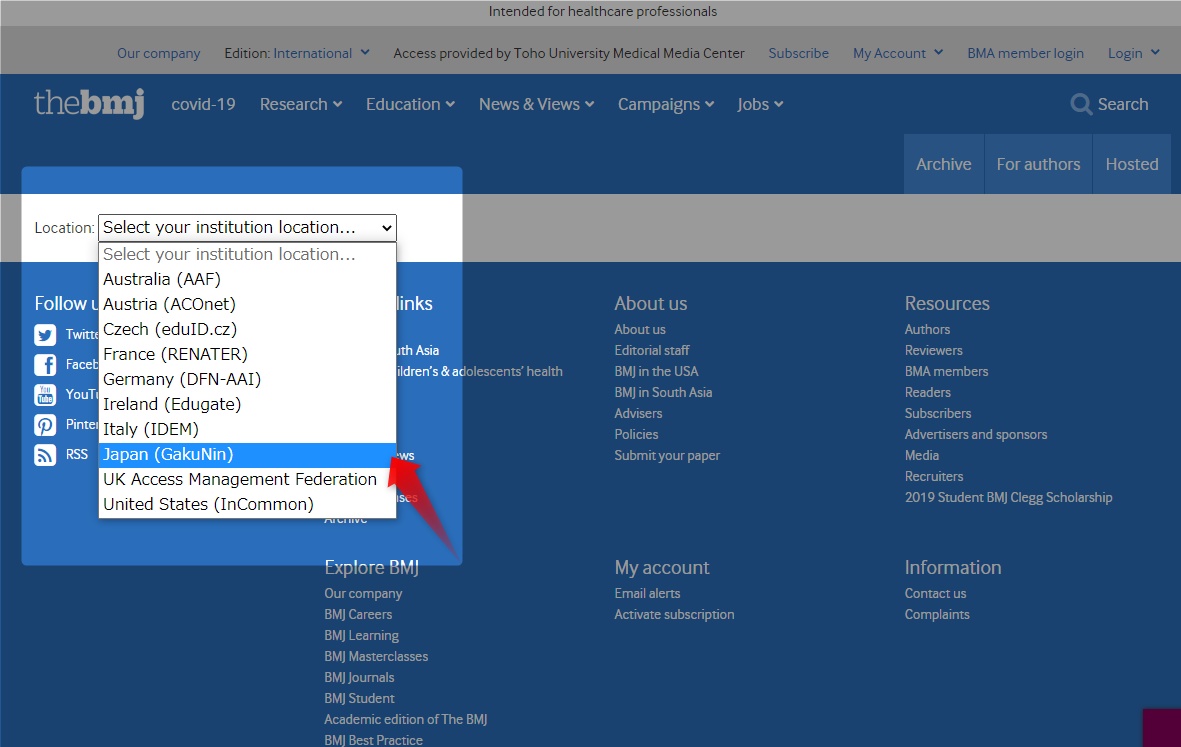Click the YouTube icon
Viewport: 1181px width, 747px height.
coord(45,395)
